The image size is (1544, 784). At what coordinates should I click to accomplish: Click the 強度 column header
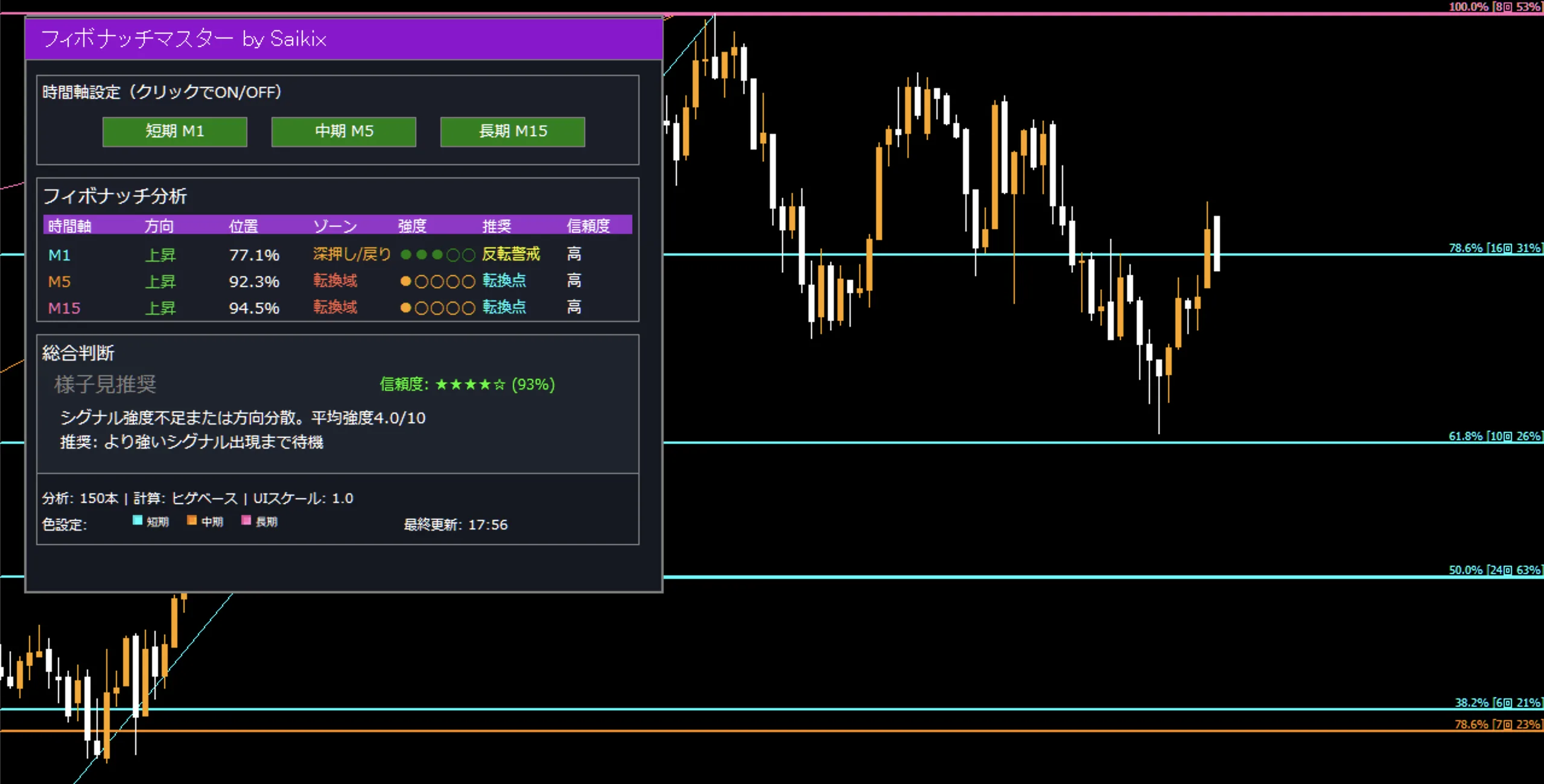[413, 226]
